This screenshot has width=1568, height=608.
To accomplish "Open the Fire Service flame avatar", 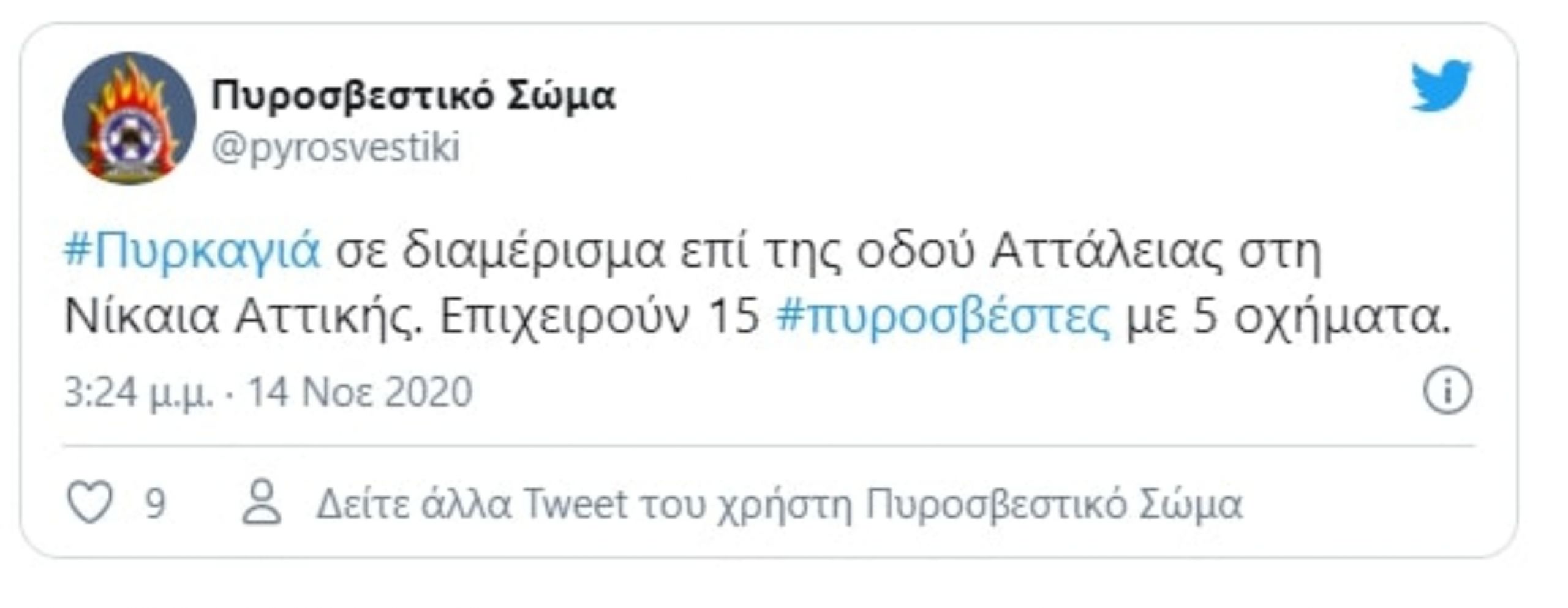I will [x=129, y=118].
